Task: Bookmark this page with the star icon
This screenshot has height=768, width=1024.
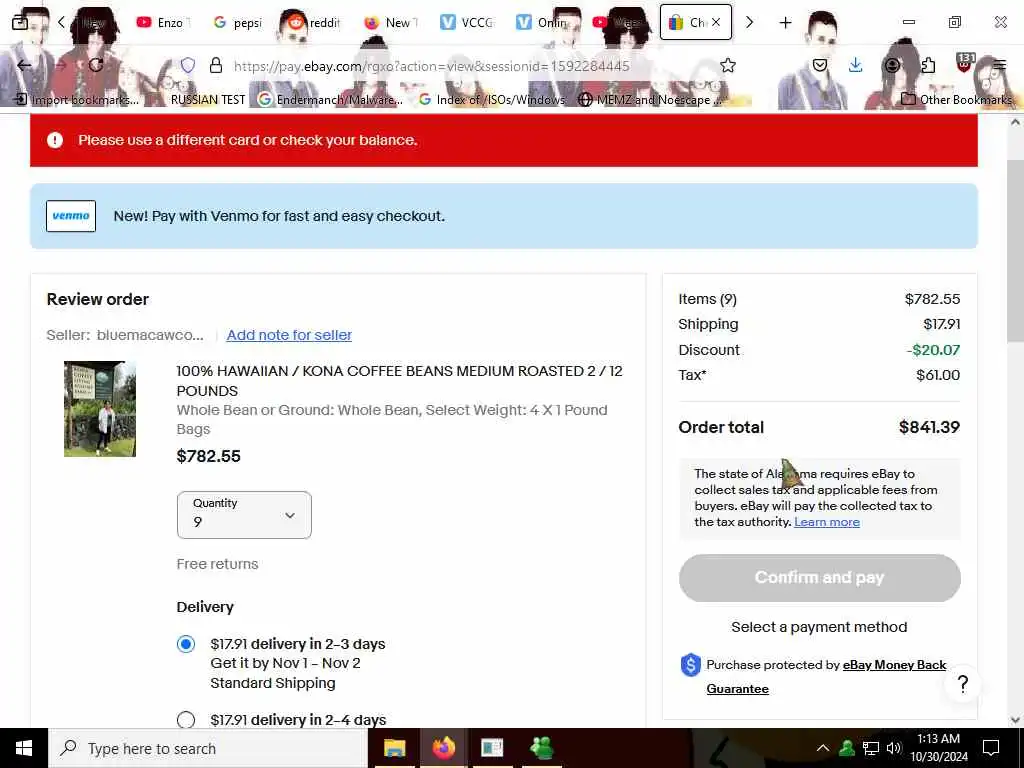Action: click(728, 65)
